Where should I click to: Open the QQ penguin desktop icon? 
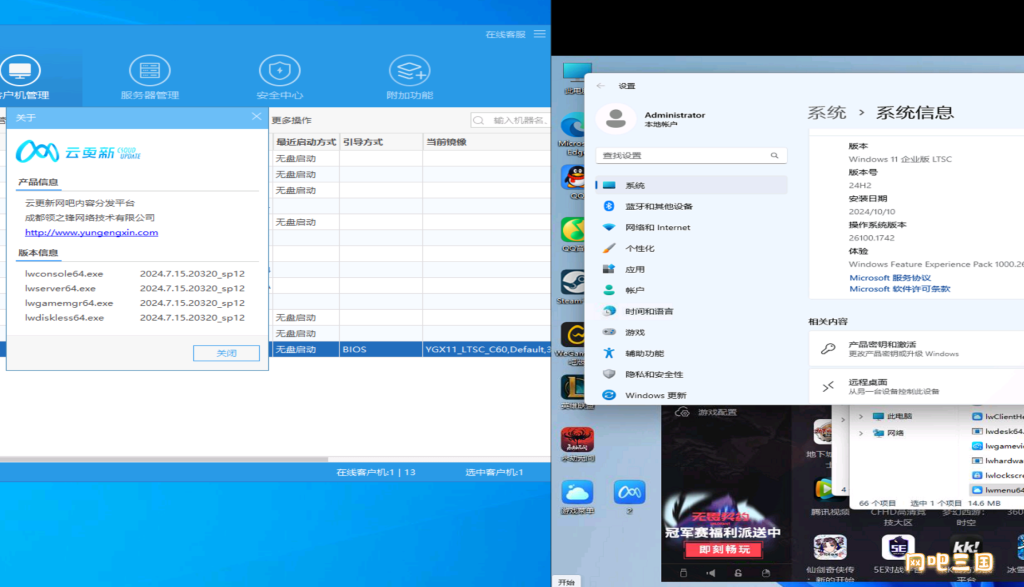[575, 182]
